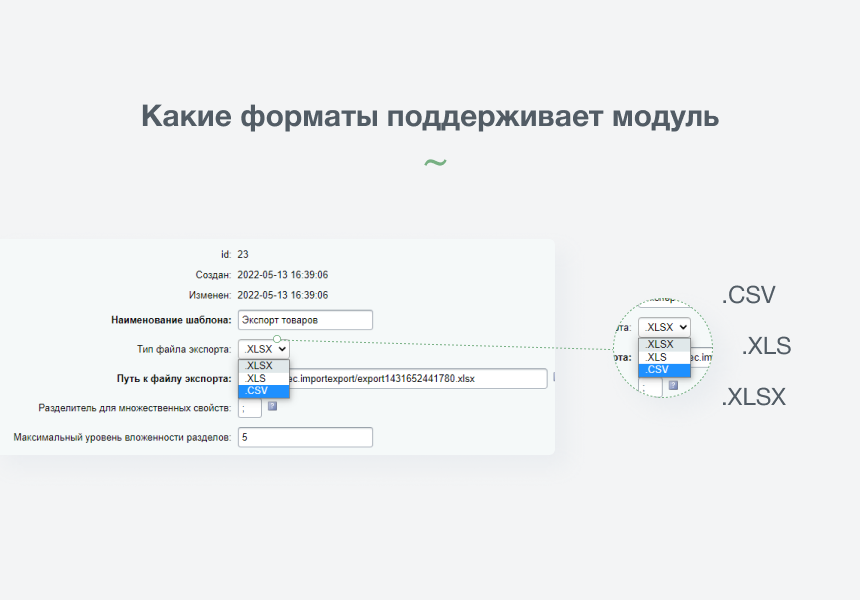This screenshot has height=600, width=860.
Task: Click the delimiter input containing ";"
Action: [247, 407]
